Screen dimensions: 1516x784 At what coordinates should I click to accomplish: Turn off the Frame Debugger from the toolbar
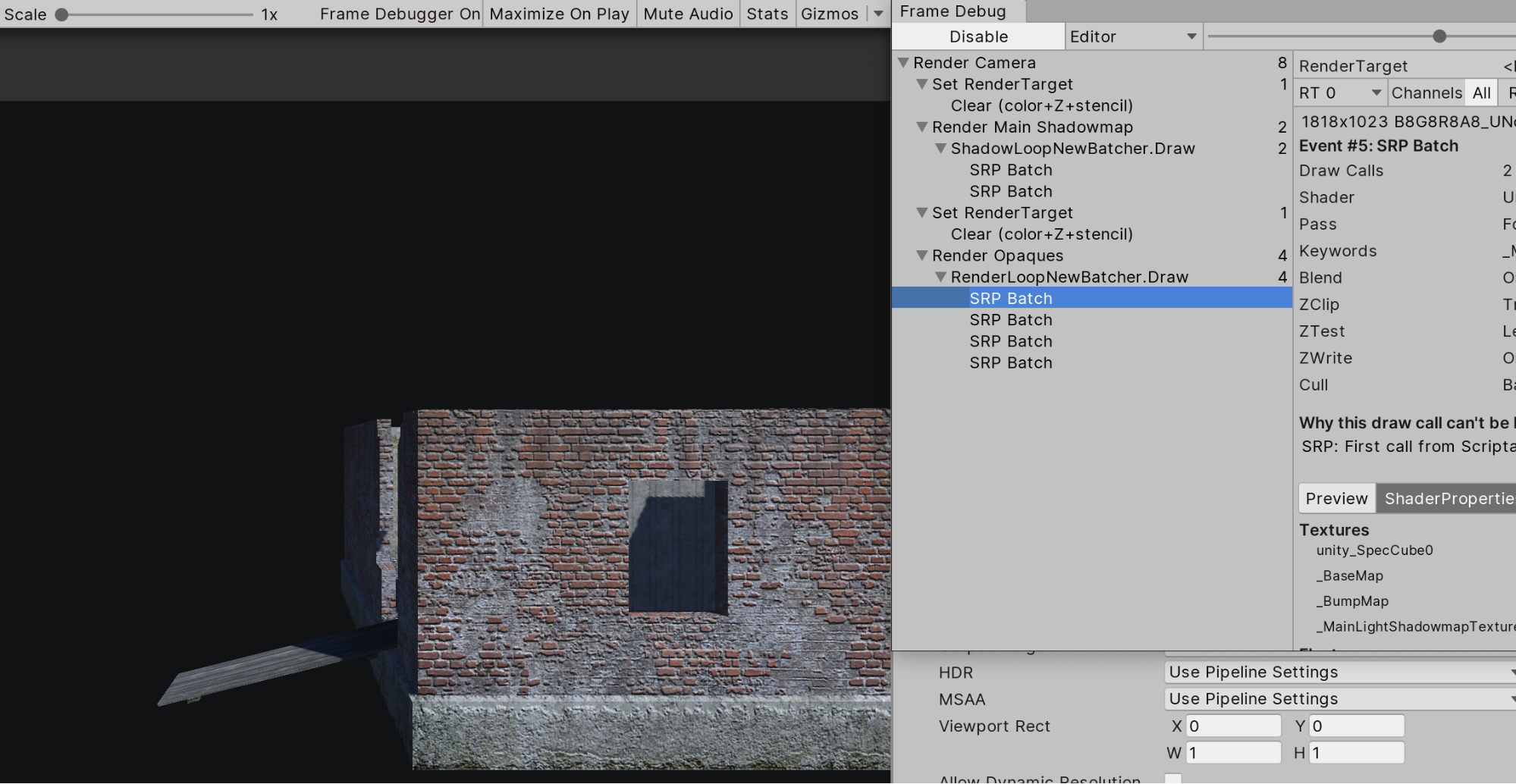399,14
